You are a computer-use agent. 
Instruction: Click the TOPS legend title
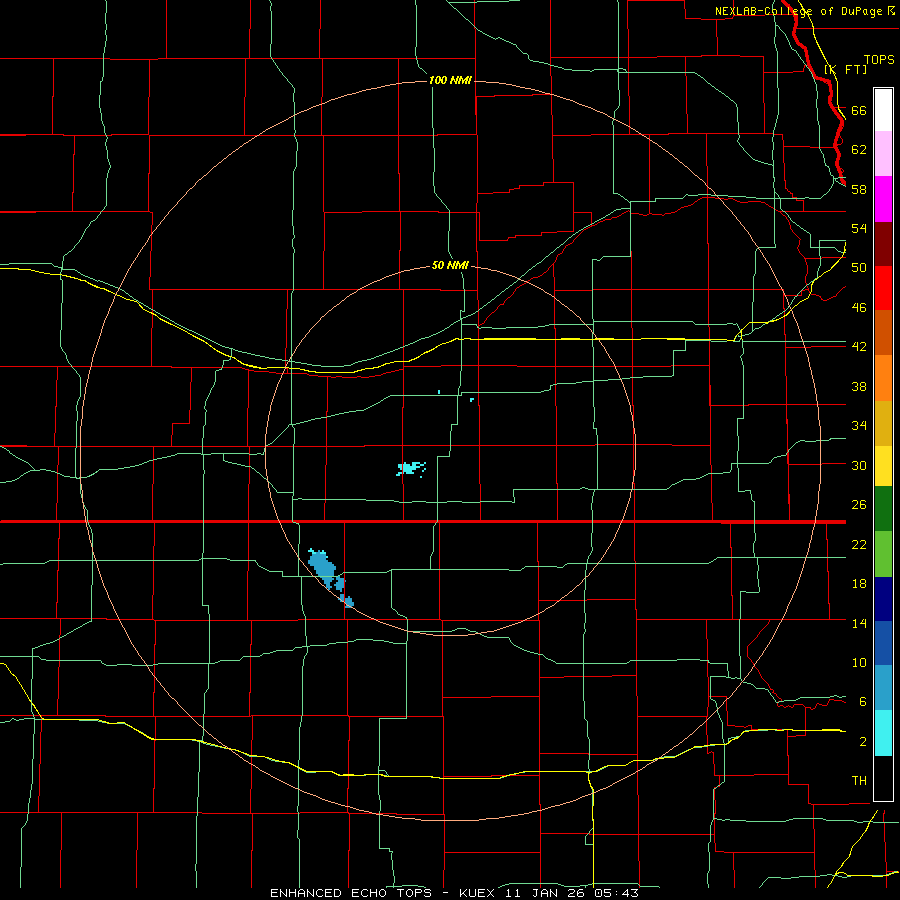tap(879, 59)
